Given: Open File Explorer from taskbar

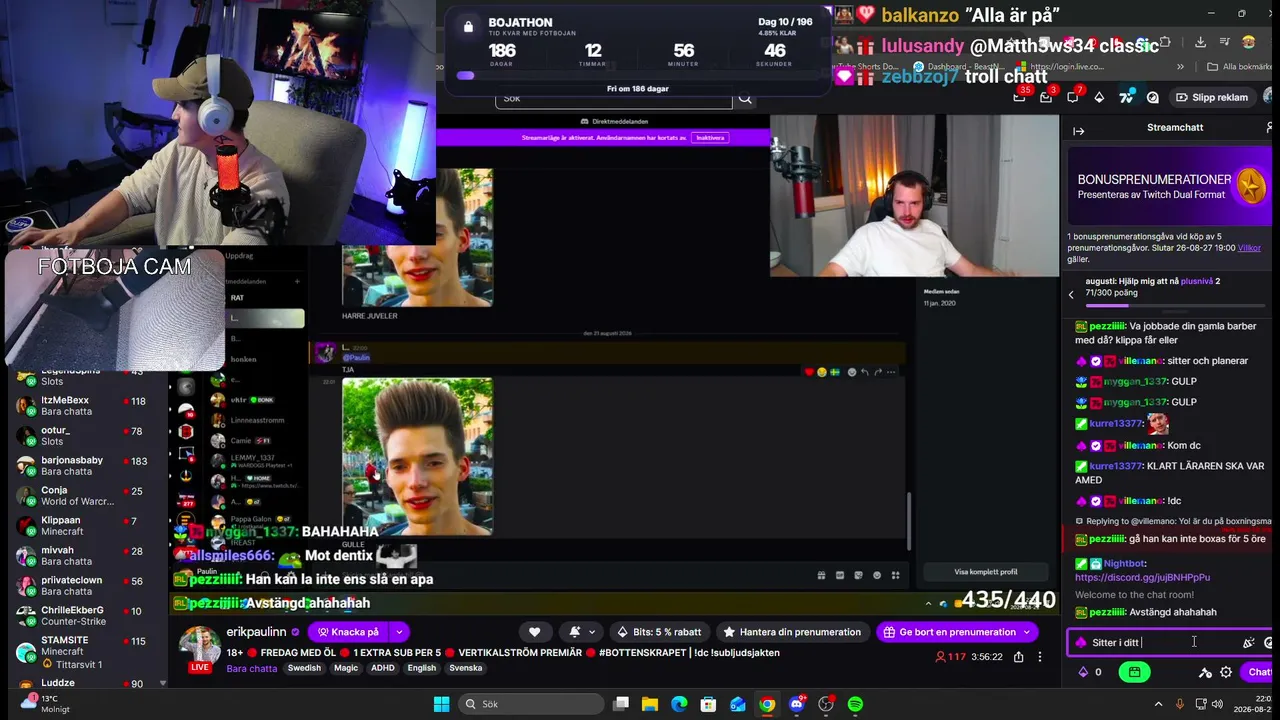Looking at the screenshot, I should point(649,704).
